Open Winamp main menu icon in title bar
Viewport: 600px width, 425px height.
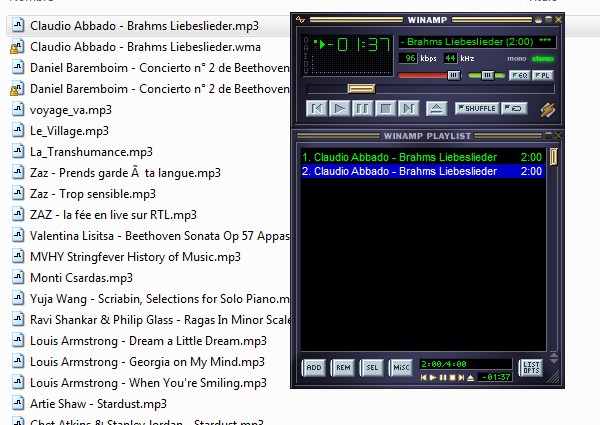pos(301,20)
